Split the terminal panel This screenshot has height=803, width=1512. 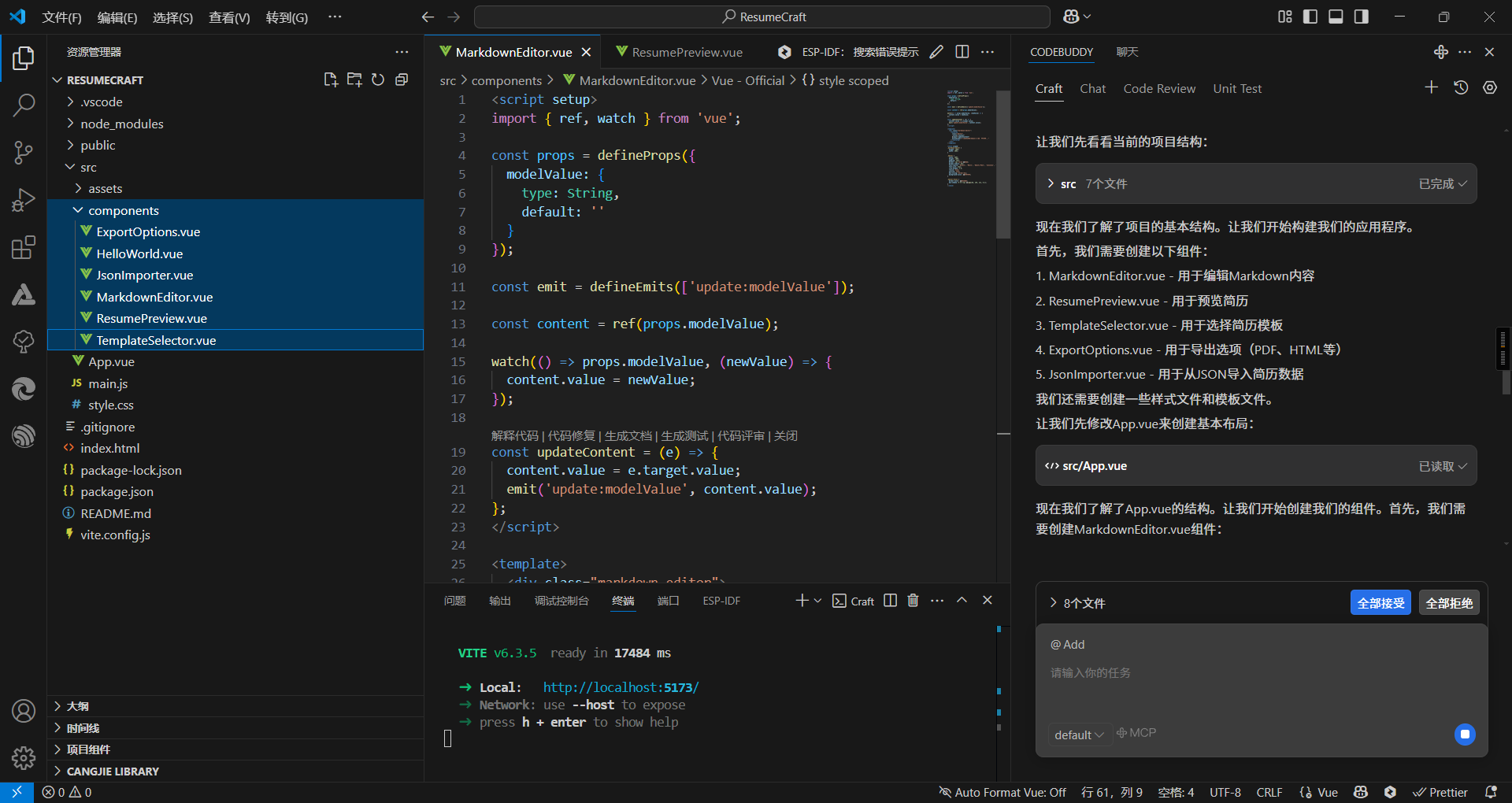click(890, 601)
